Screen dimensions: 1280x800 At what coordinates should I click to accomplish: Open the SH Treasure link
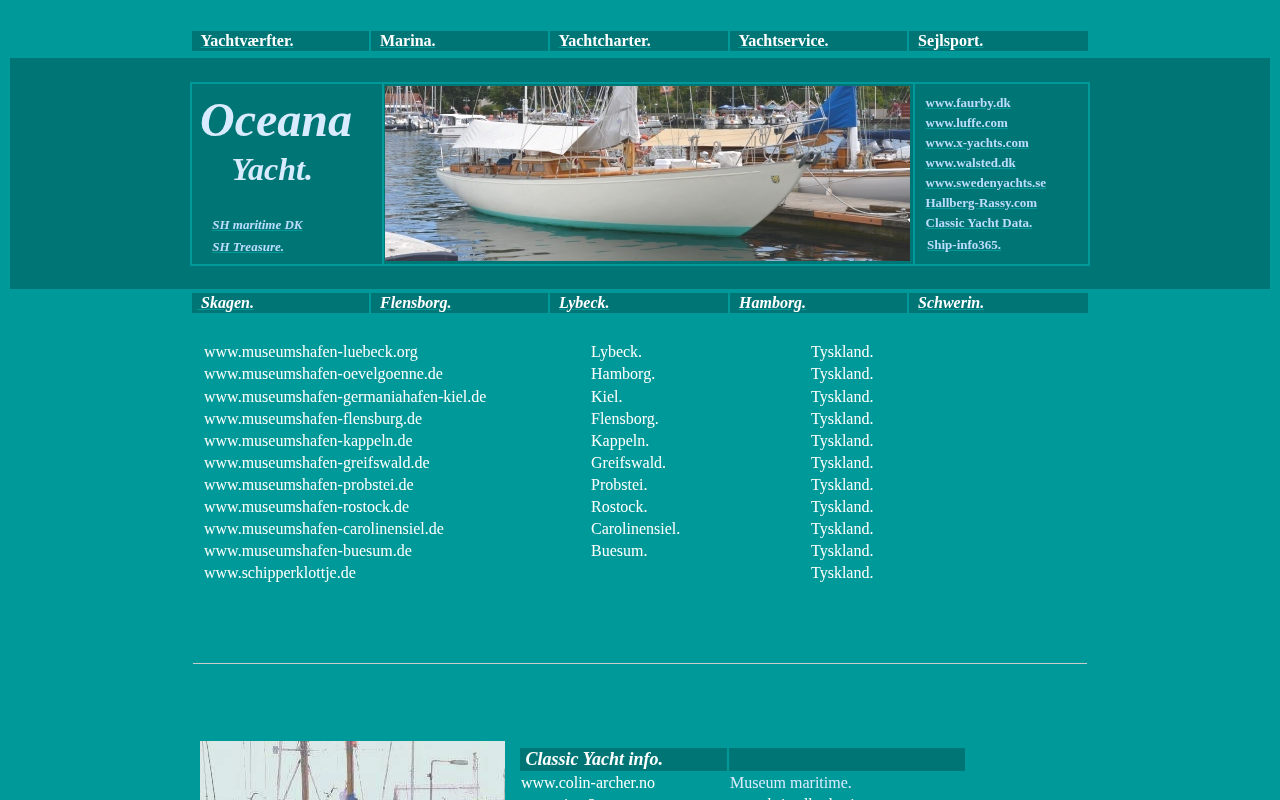click(248, 247)
